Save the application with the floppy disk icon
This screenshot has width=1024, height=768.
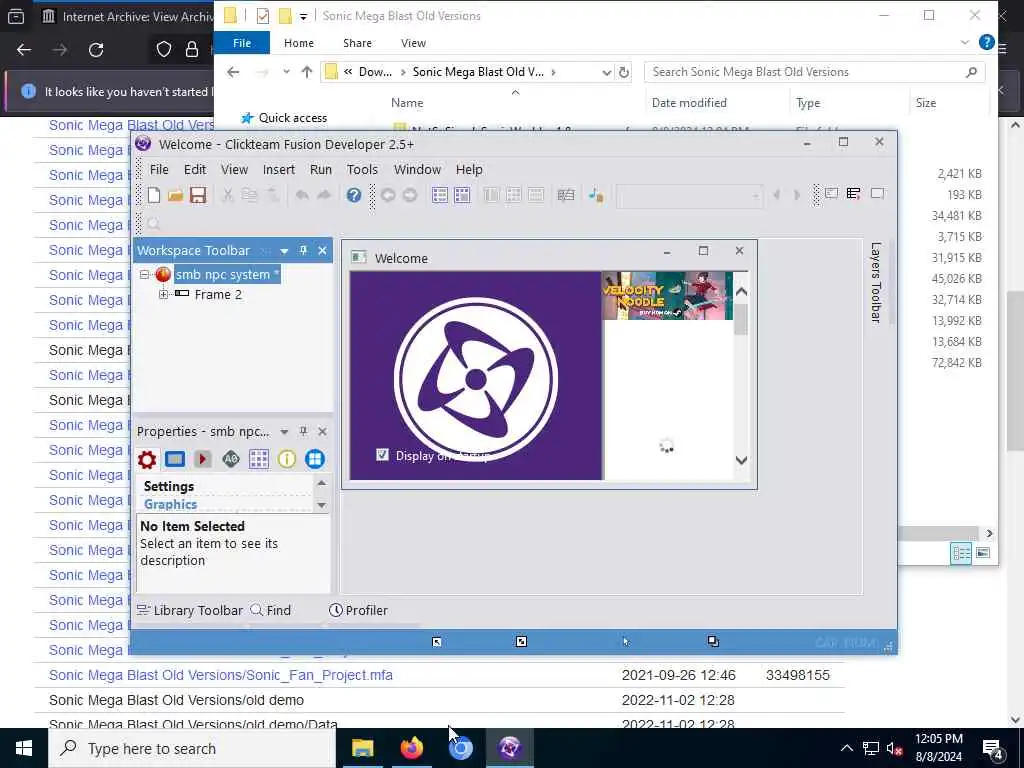click(198, 195)
